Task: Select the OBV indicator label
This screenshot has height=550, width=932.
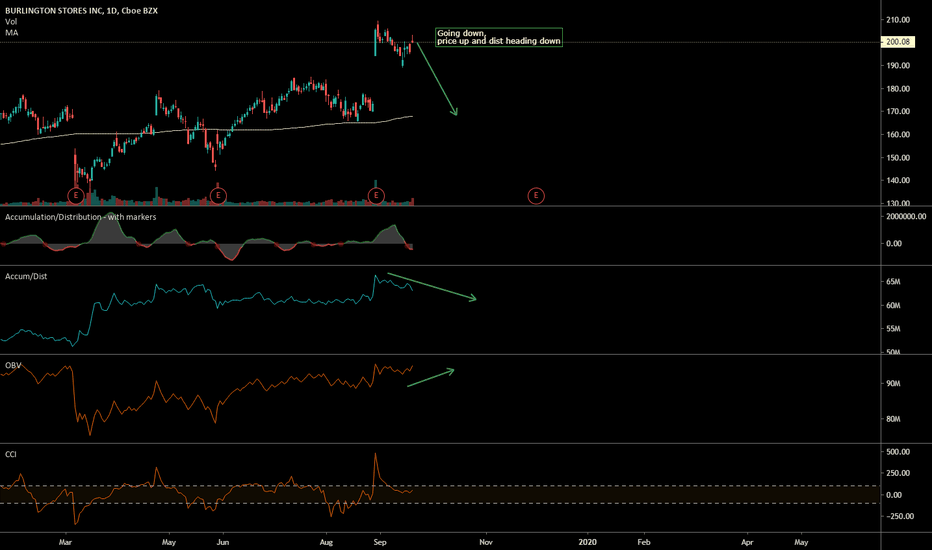Action: pos(13,365)
